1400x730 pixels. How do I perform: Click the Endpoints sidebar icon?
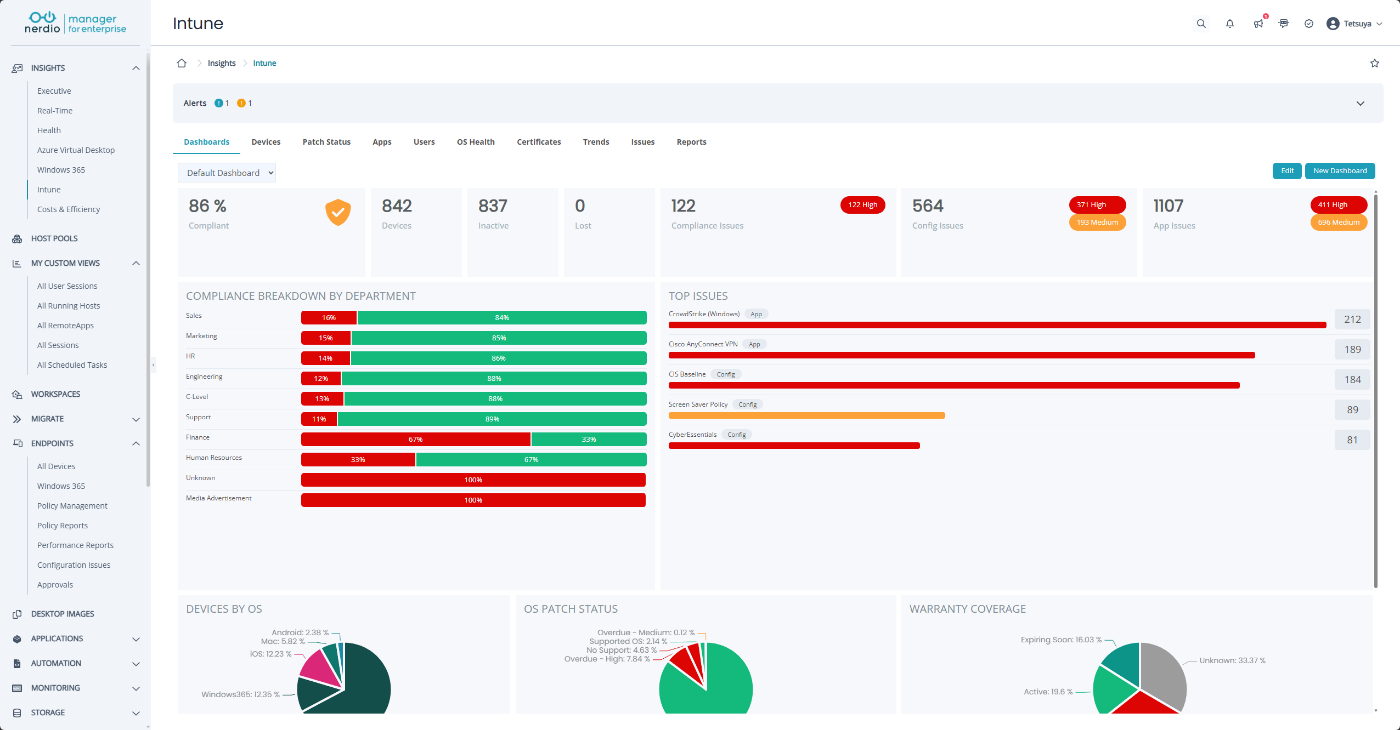point(17,443)
